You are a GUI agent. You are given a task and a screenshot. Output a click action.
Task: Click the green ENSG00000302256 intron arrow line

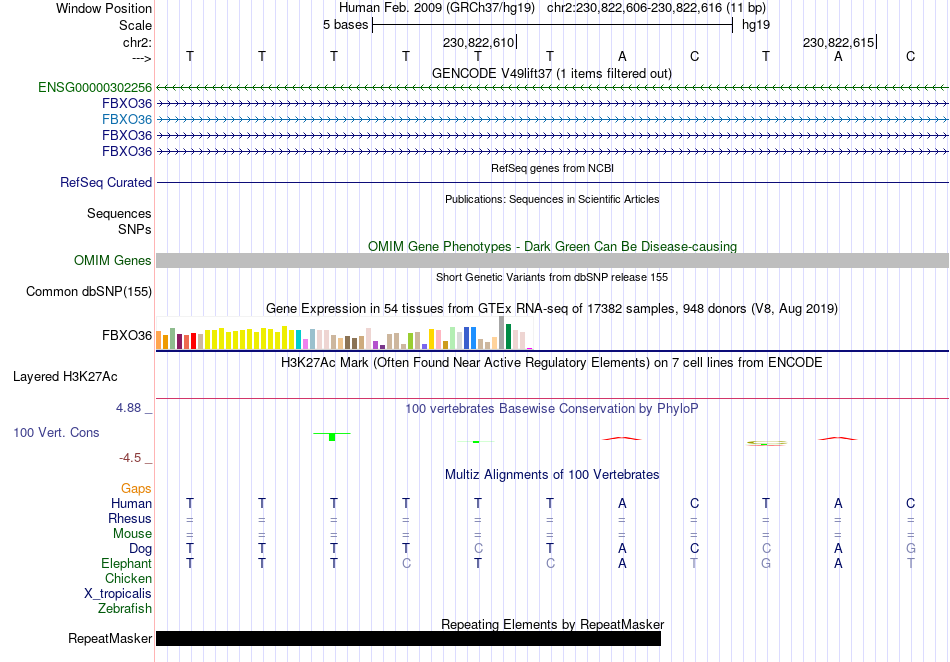click(552, 88)
